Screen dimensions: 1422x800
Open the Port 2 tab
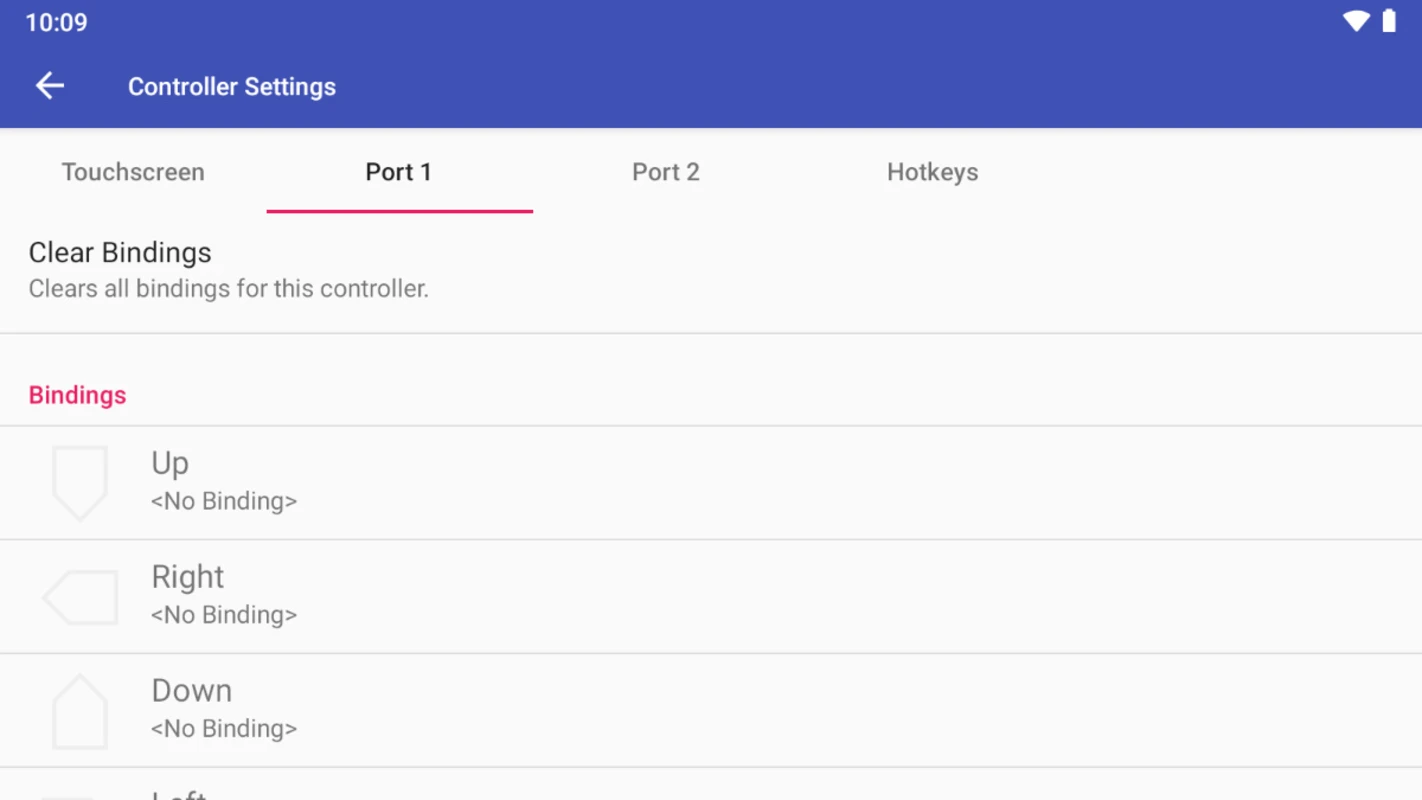(x=666, y=172)
